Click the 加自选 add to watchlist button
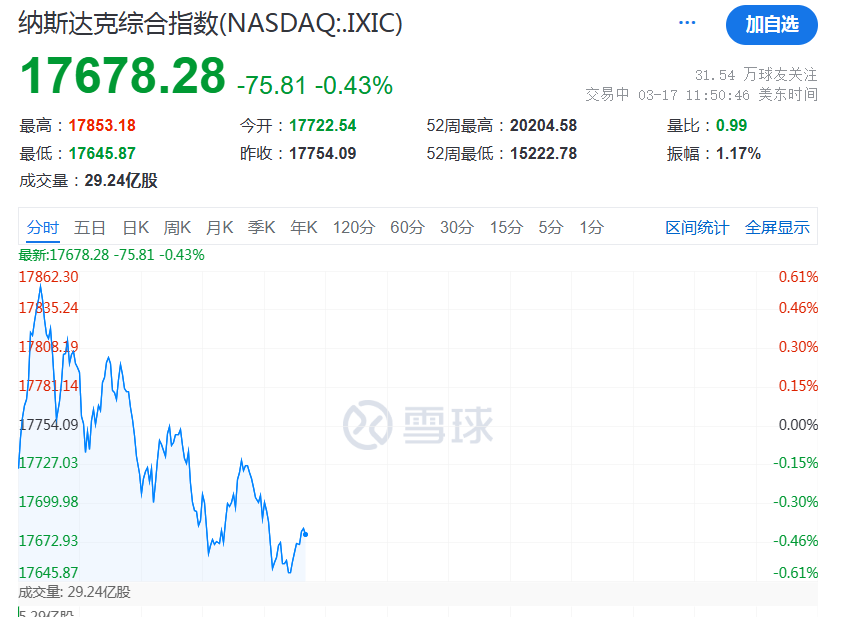843x617 pixels. tap(771, 25)
